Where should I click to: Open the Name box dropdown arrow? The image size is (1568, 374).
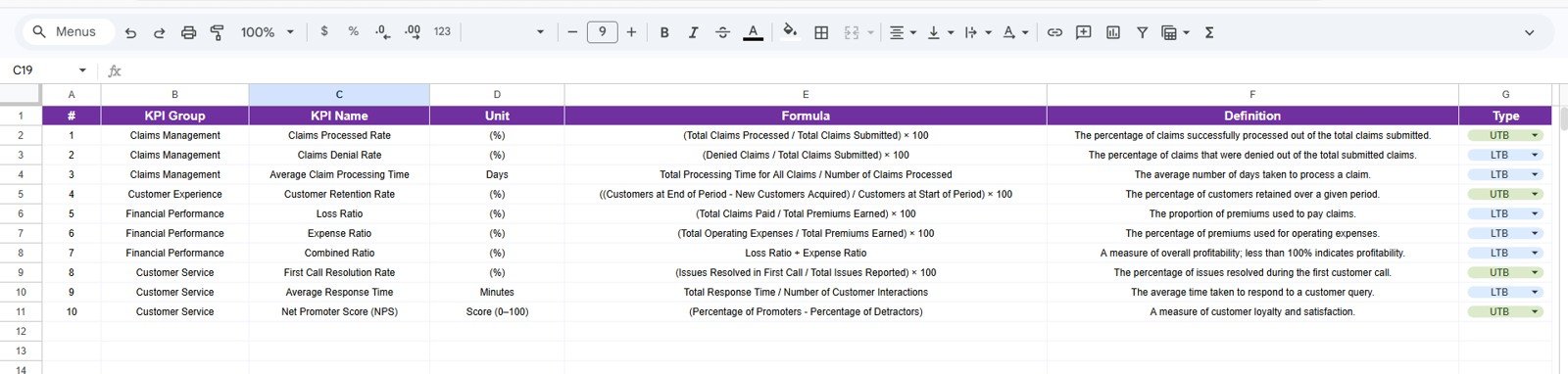coord(82,70)
